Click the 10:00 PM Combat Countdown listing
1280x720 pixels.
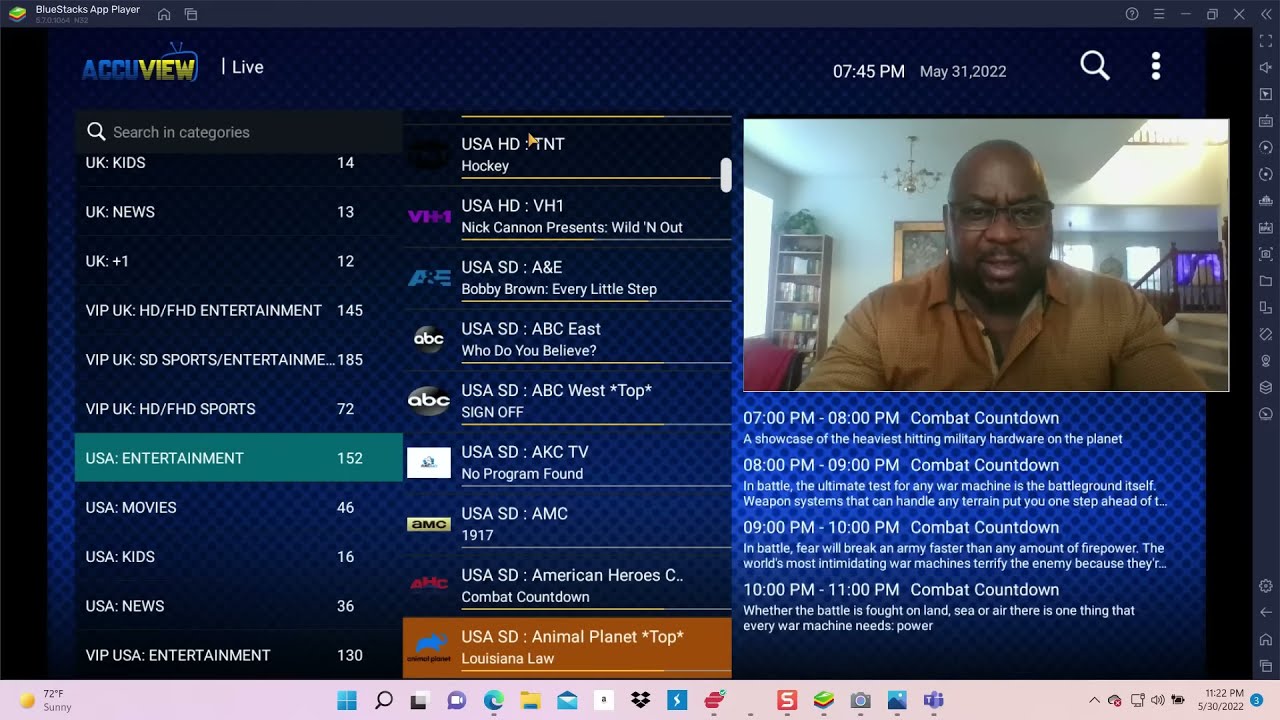[x=940, y=606]
